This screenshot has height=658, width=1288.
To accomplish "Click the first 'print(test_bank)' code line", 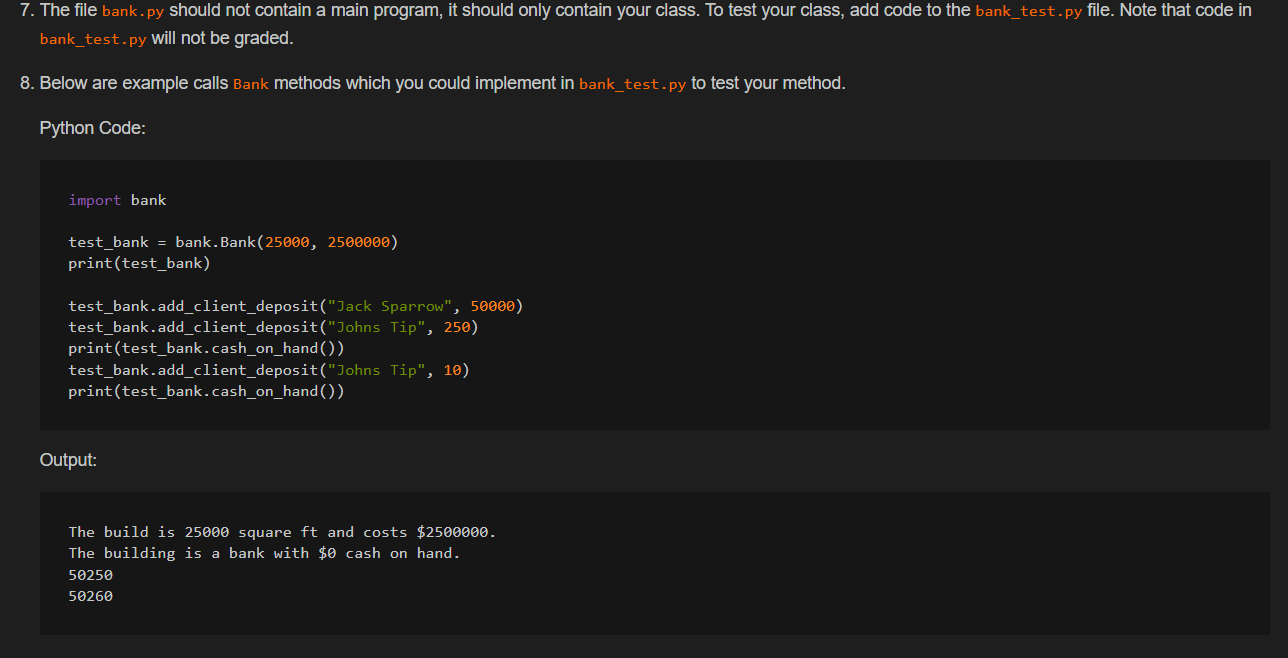I will pyautogui.click(x=139, y=263).
